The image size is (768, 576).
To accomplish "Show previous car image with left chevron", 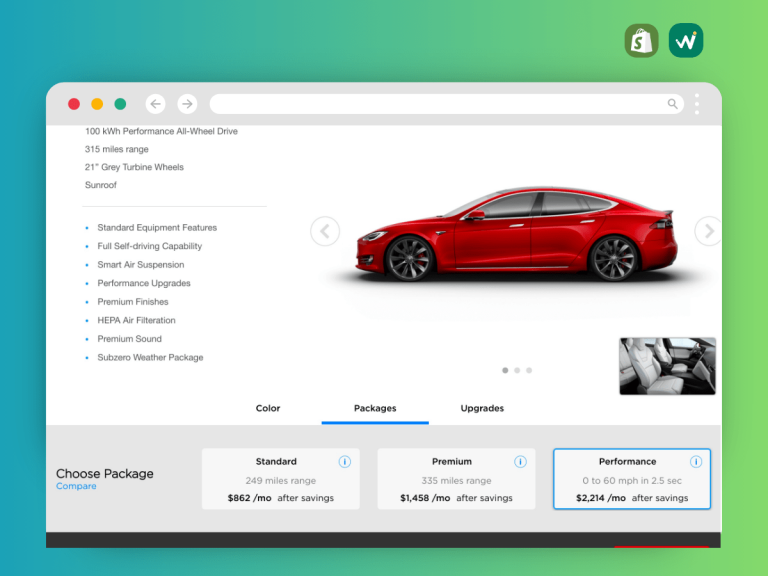I will tap(325, 231).
